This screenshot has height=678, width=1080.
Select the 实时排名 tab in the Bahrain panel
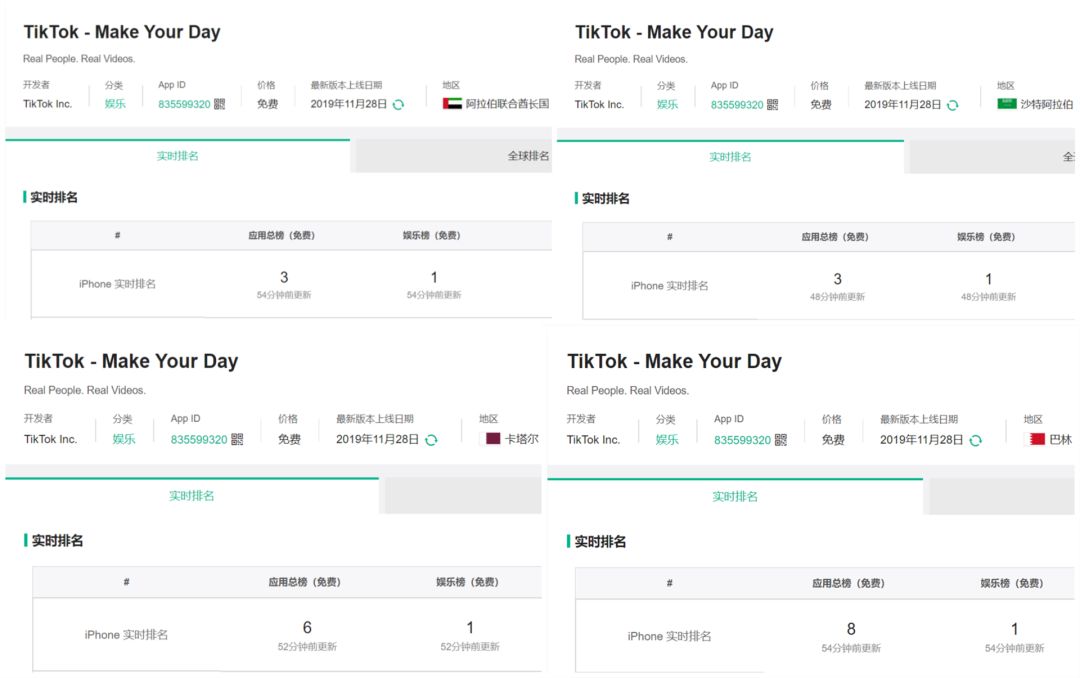tap(735, 497)
